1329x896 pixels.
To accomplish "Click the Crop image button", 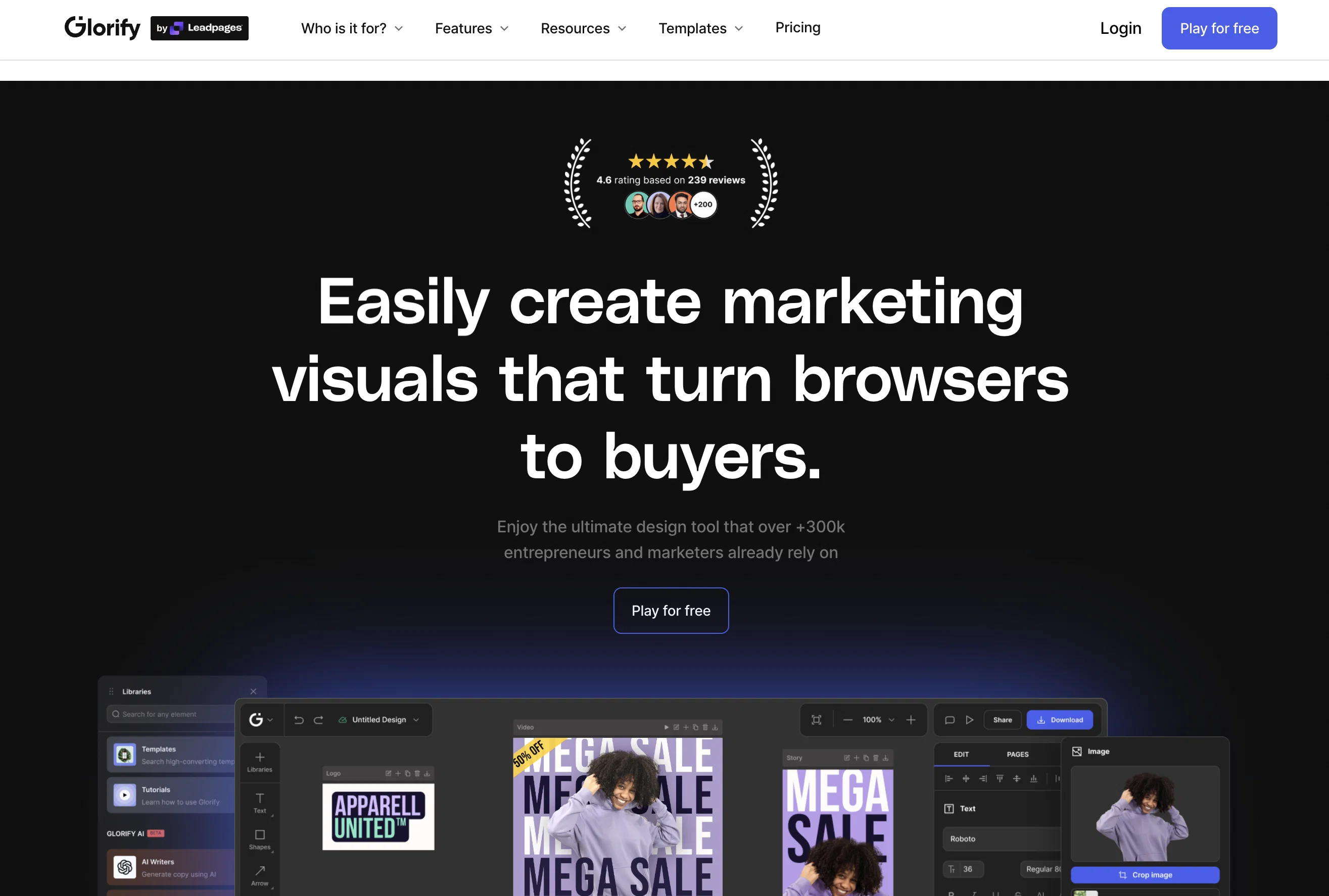I will pyautogui.click(x=1145, y=875).
